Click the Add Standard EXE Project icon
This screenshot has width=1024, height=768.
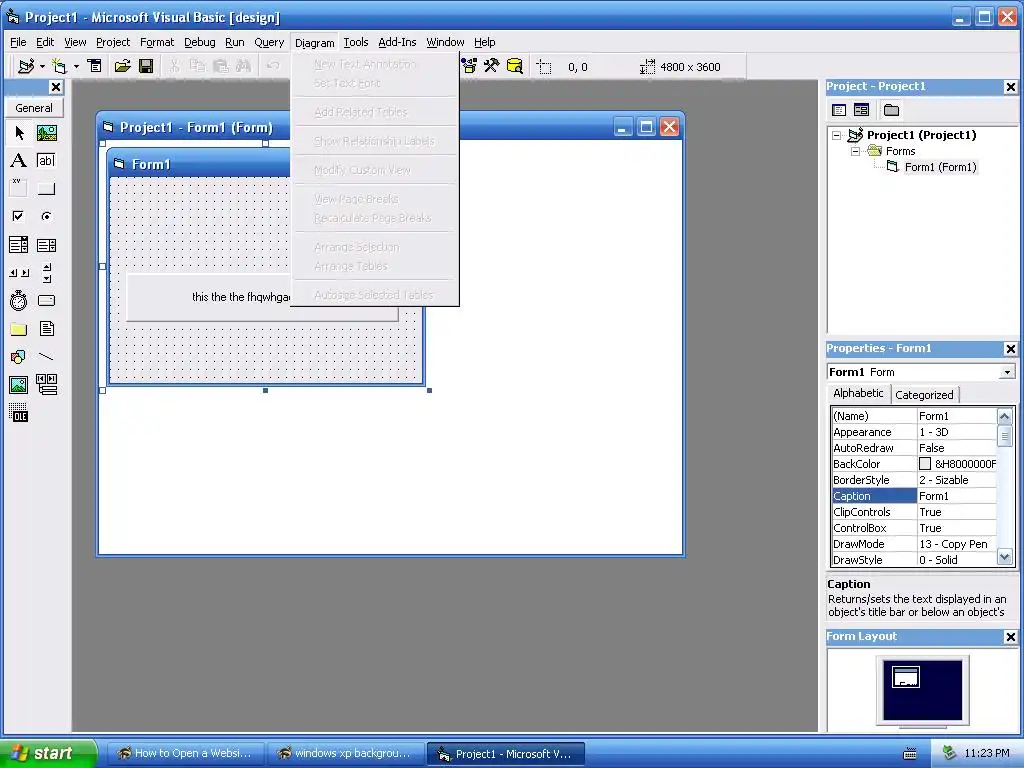[x=26, y=66]
